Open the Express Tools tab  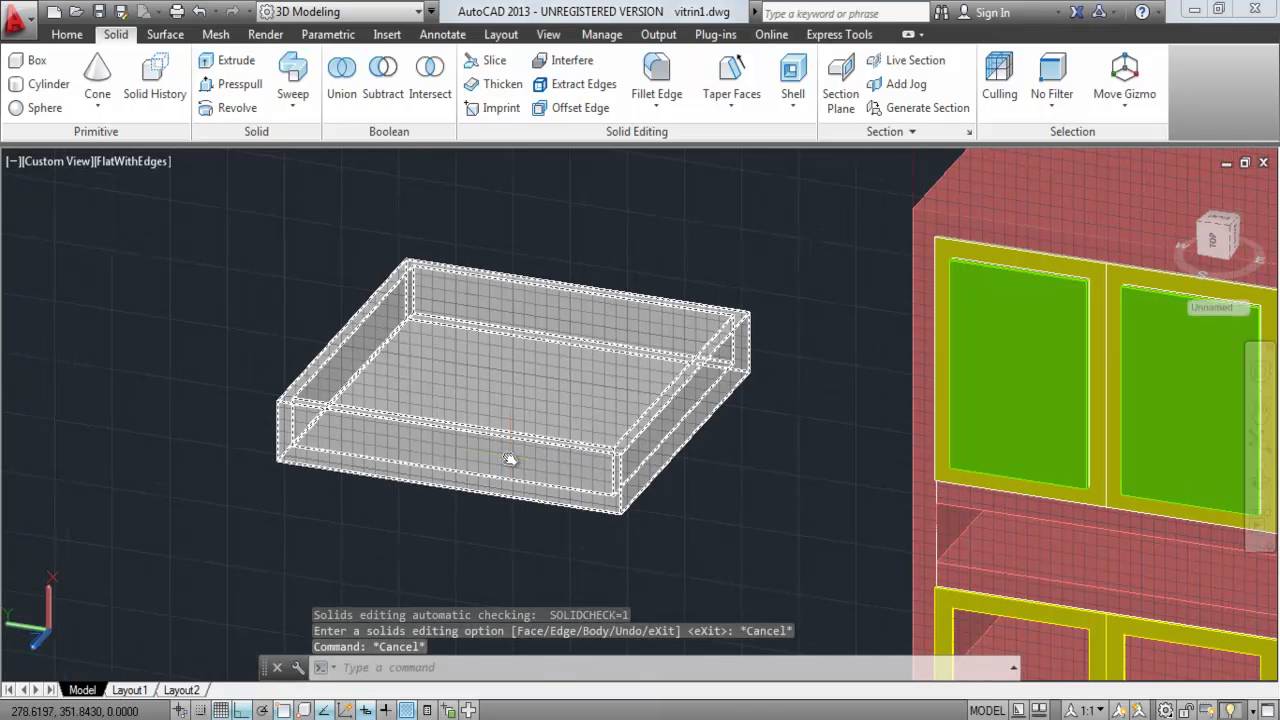(x=839, y=34)
